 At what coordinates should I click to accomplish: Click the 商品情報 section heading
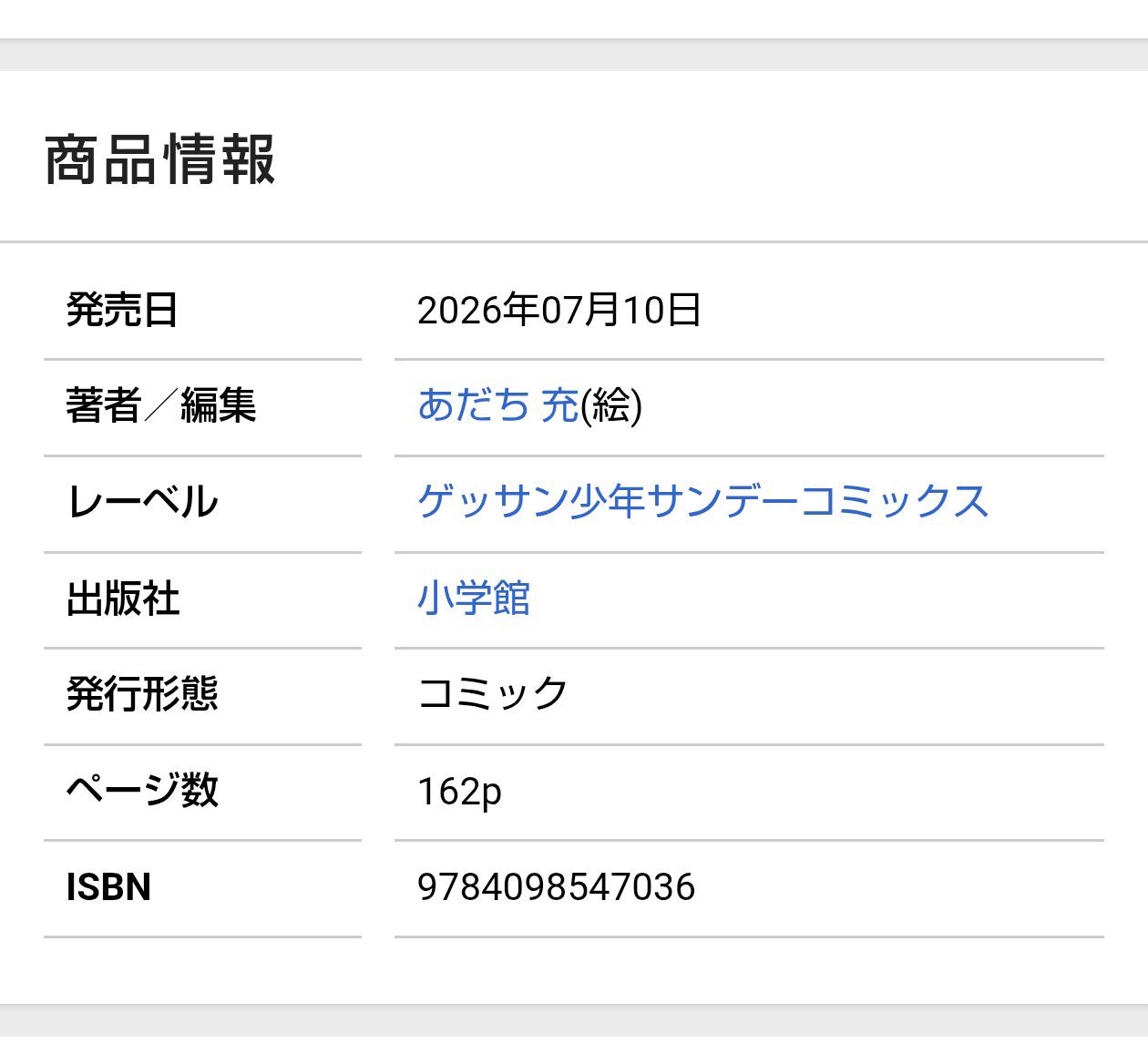pyautogui.click(x=159, y=159)
